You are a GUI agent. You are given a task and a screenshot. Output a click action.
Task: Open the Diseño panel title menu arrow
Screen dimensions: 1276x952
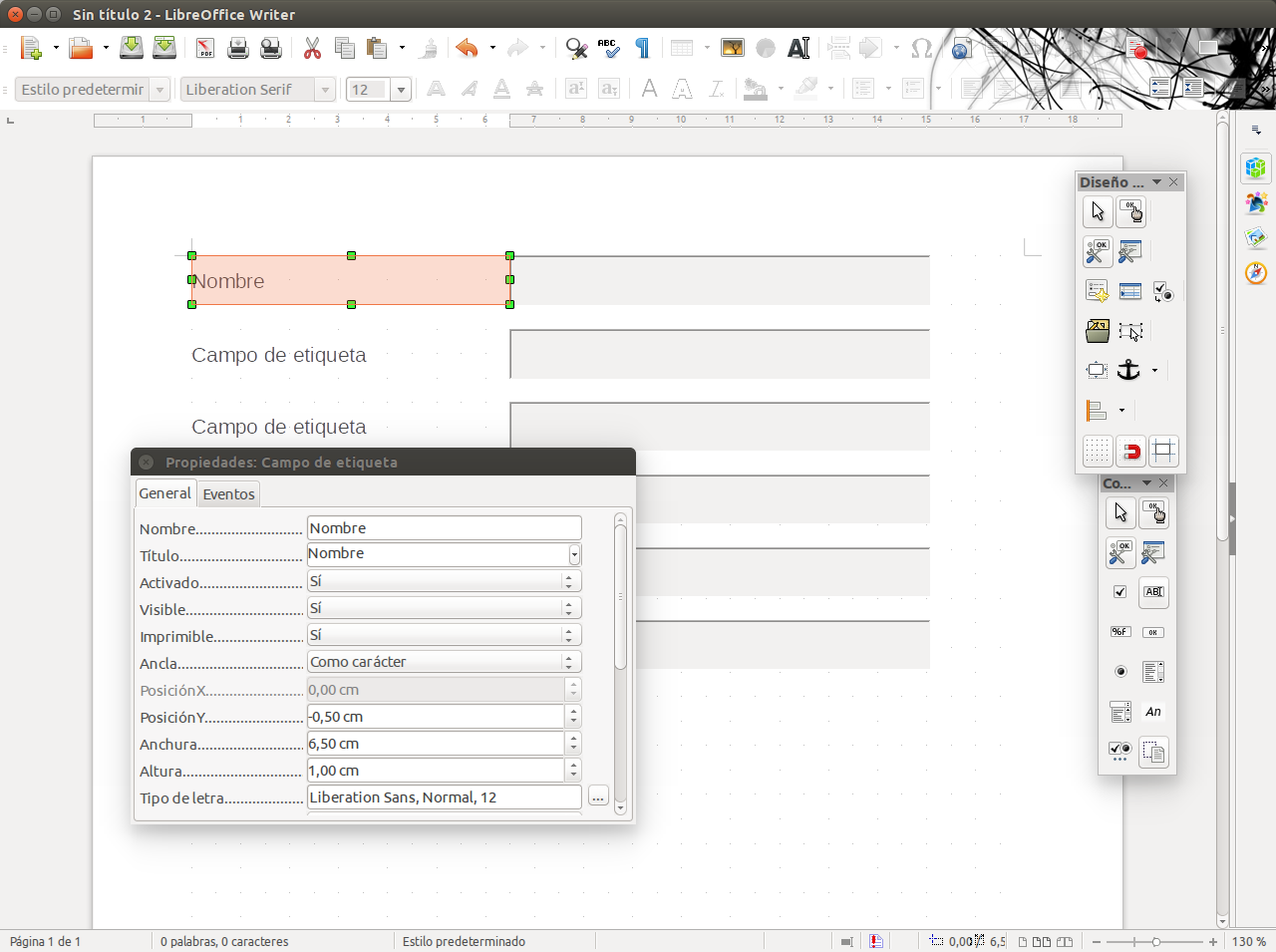pos(1156,182)
